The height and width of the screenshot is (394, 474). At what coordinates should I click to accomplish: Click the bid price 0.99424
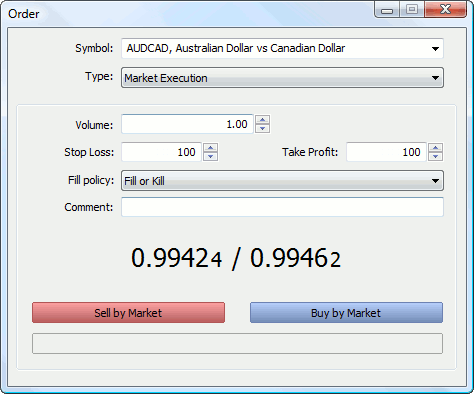tap(177, 258)
